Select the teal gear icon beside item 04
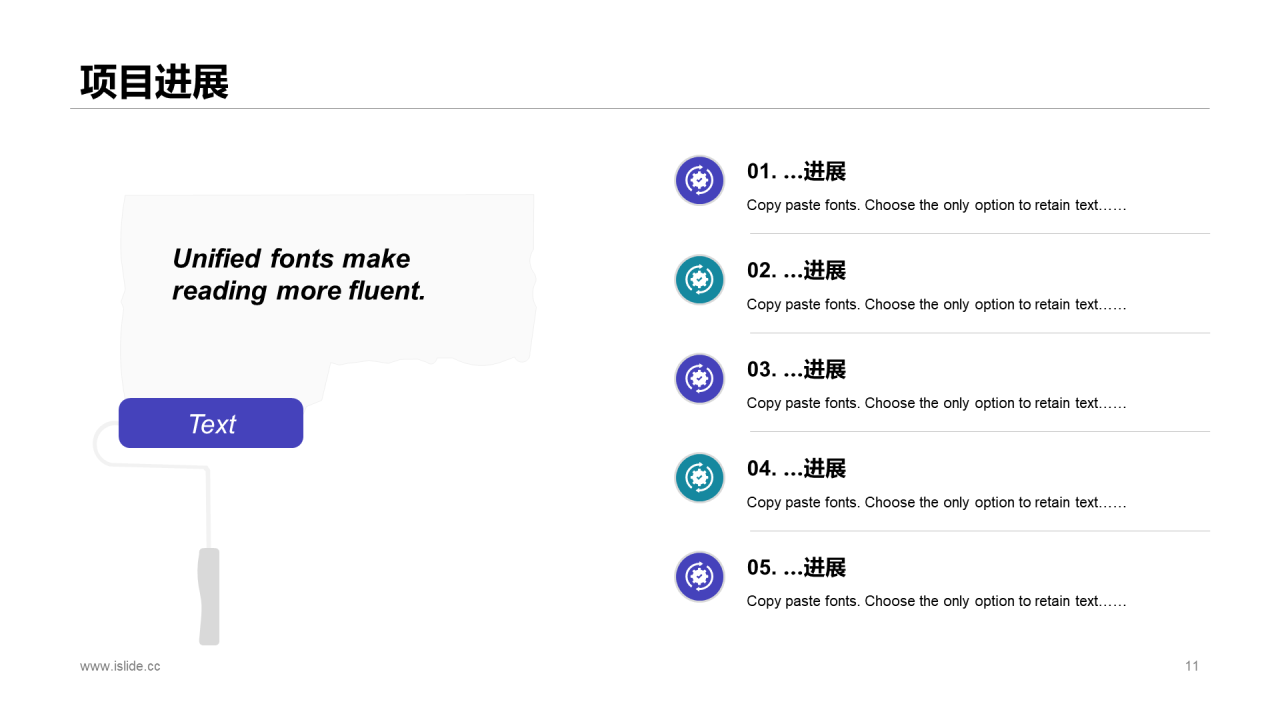This screenshot has width=1280, height=720. point(700,477)
